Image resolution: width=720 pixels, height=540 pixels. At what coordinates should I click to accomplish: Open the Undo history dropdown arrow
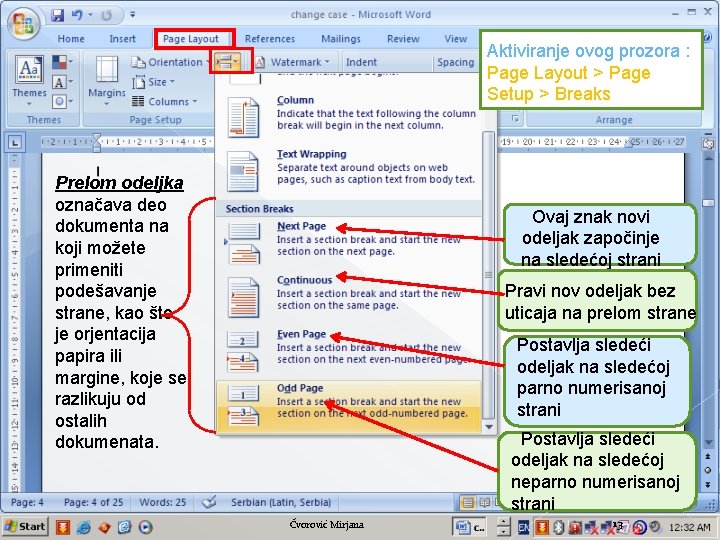90,15
